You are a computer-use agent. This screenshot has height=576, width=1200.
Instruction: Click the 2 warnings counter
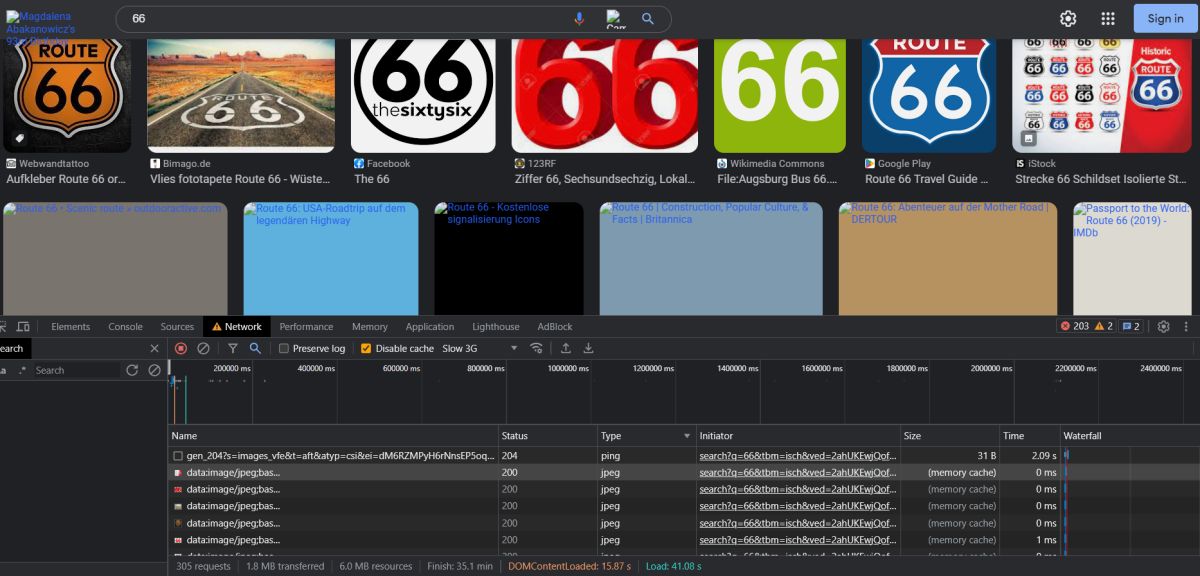coord(1104,326)
